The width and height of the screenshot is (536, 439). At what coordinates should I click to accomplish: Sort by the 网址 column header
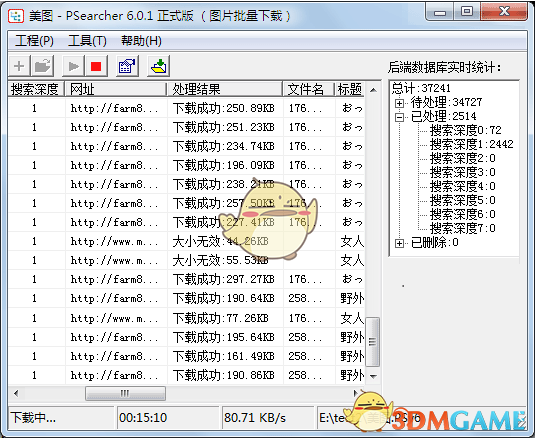(x=116, y=89)
